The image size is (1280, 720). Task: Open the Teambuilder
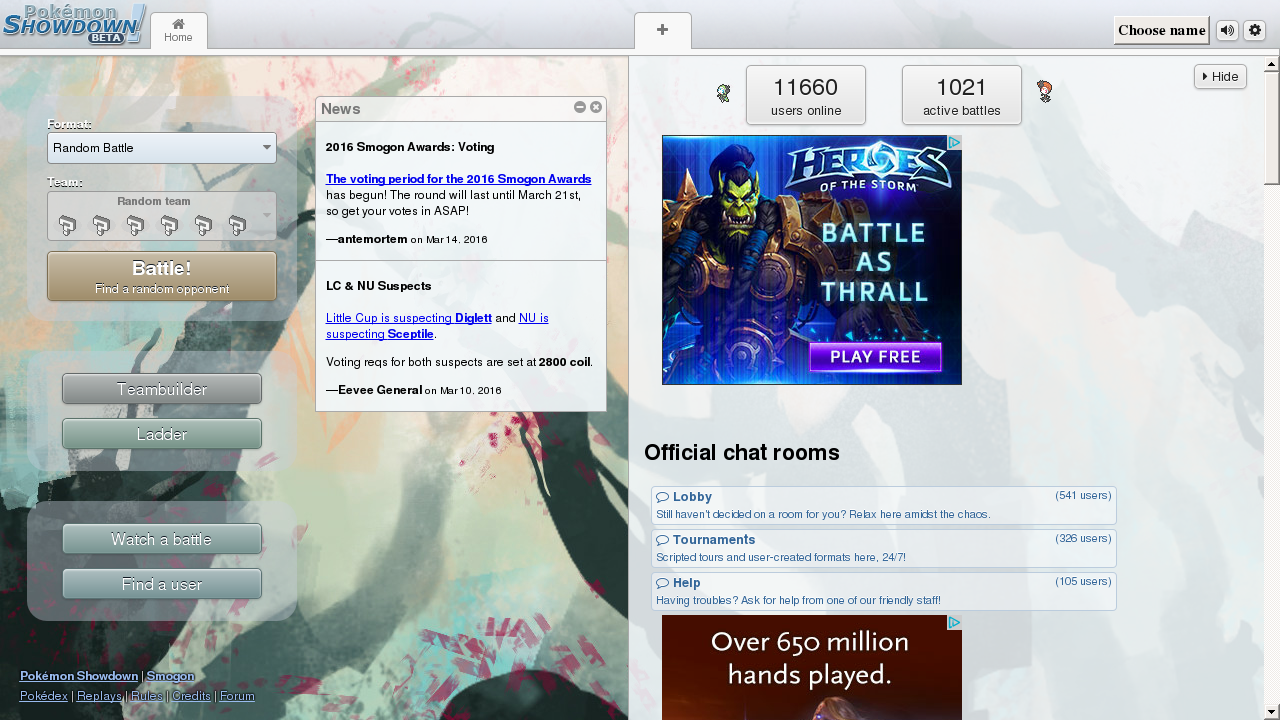162,389
